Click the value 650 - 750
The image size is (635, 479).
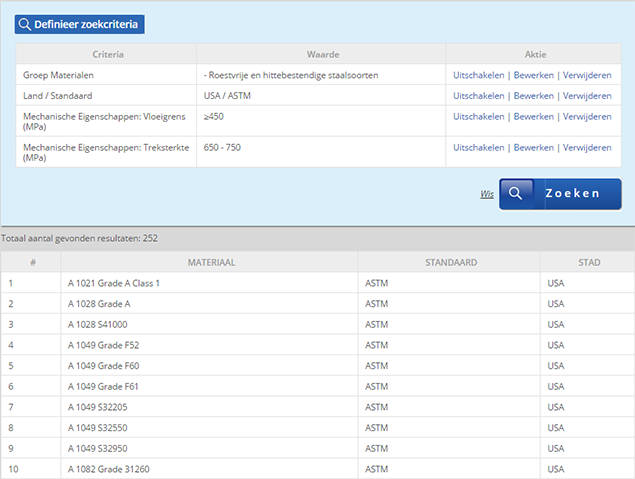[x=222, y=147]
